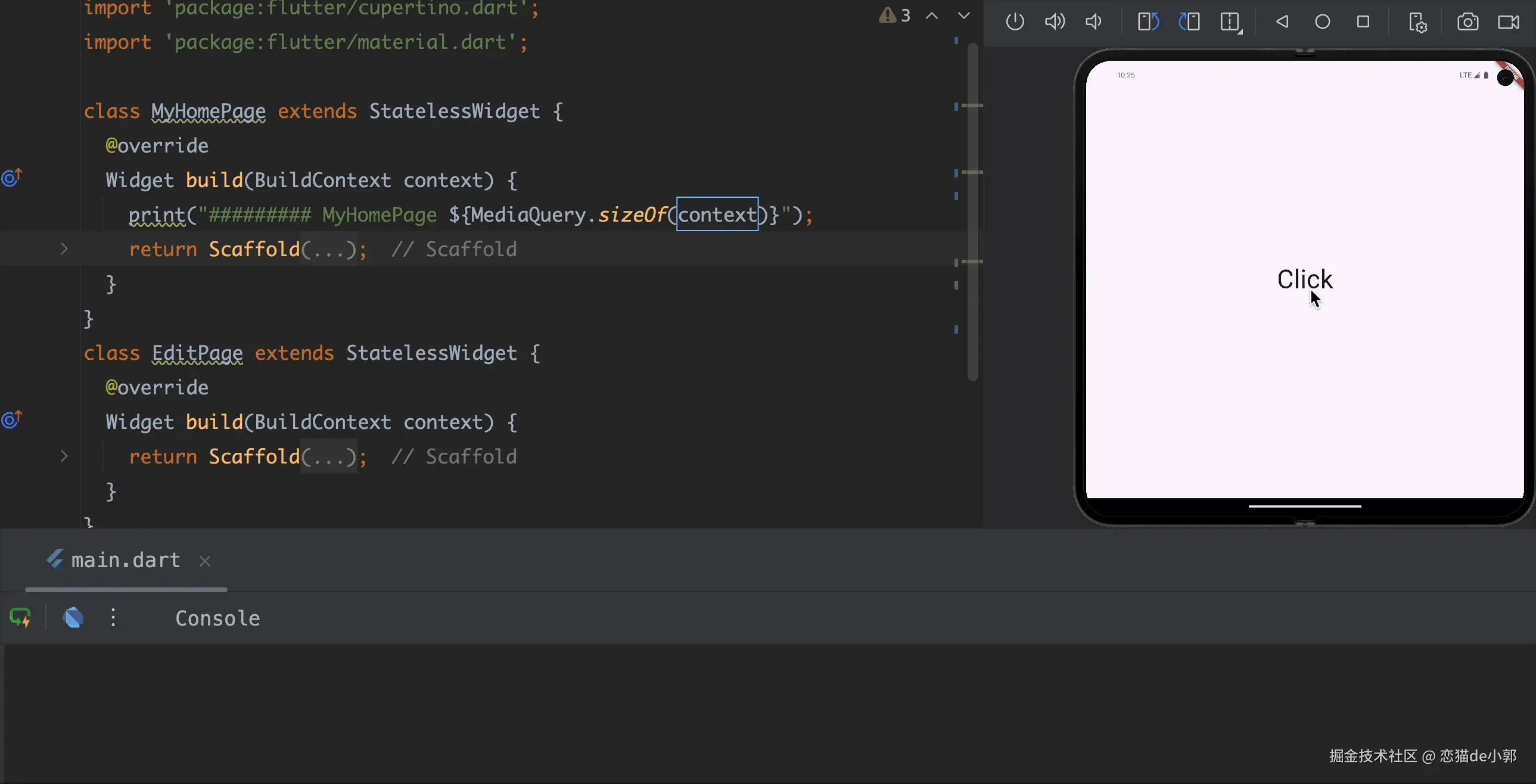The height and width of the screenshot is (784, 1536).
Task: Start screen recording with video icon
Action: (1509, 22)
